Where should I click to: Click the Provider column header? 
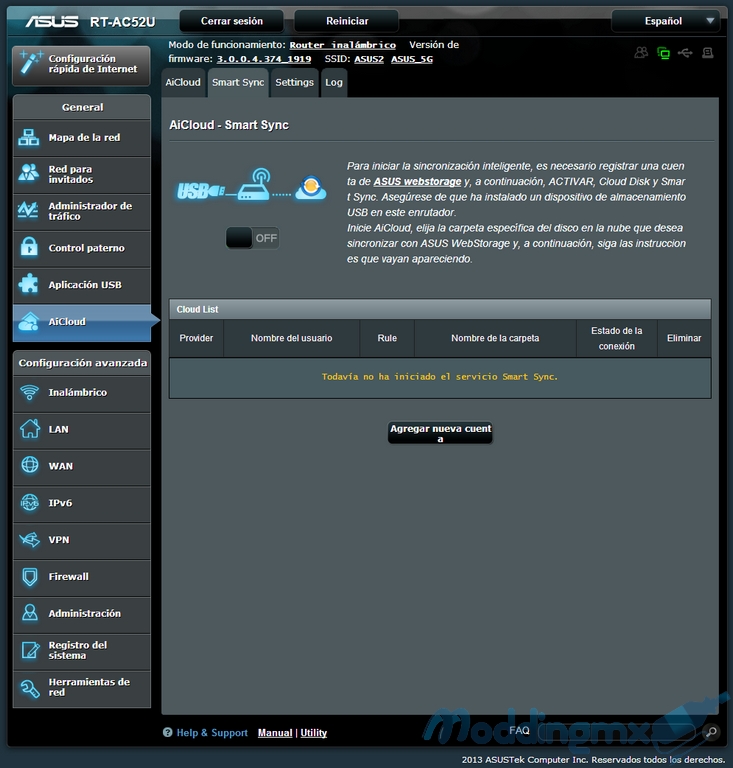(196, 338)
